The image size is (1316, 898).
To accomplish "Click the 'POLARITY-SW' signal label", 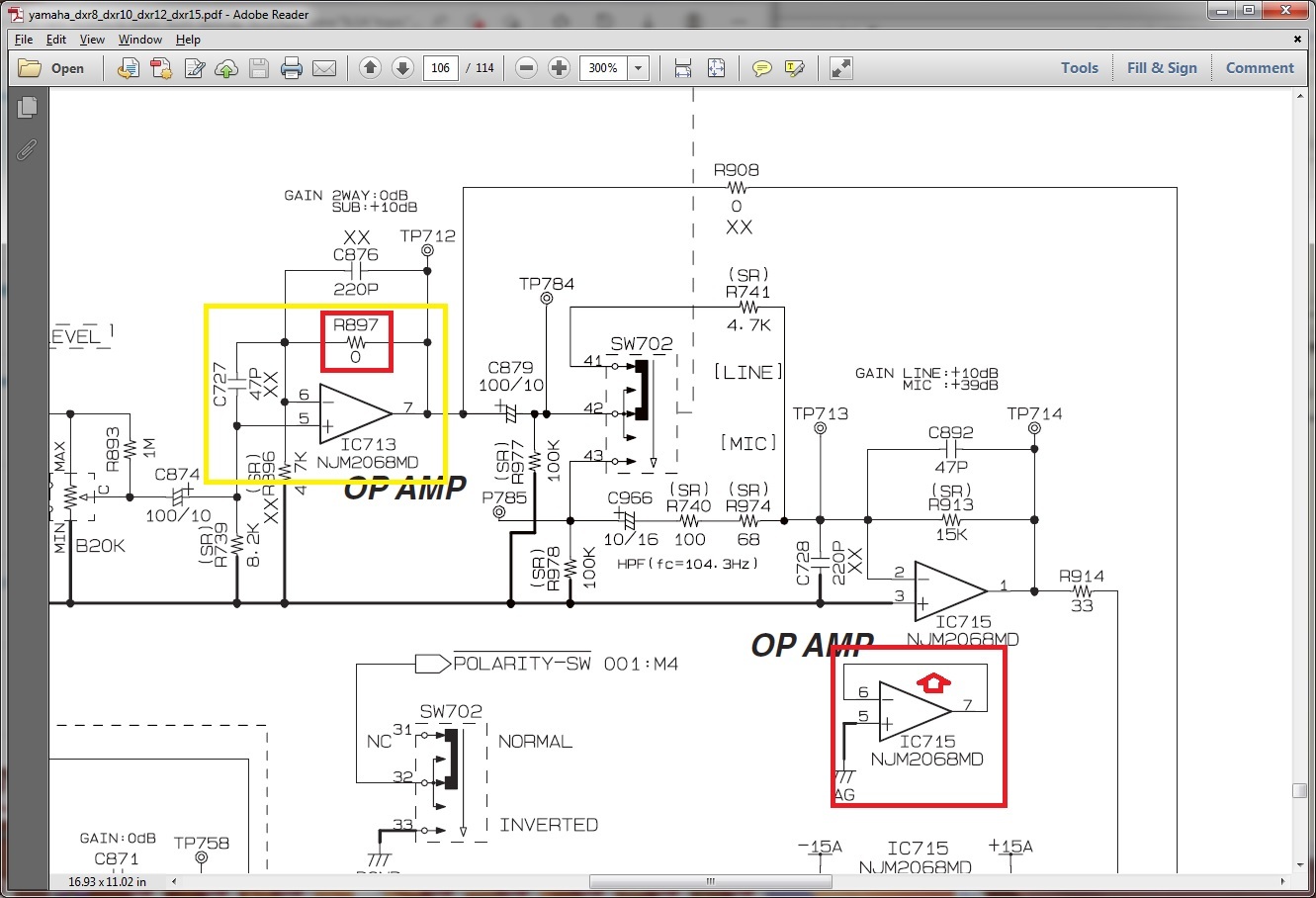I will 522,664.
